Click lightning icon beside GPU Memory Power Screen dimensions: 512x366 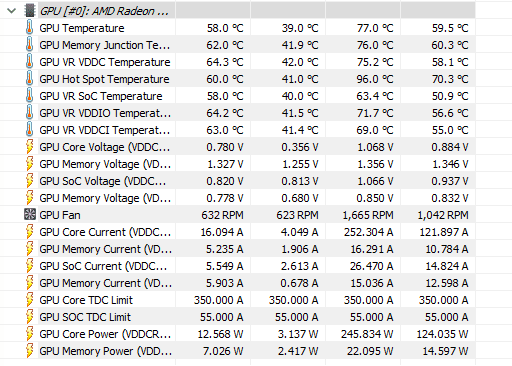30,351
